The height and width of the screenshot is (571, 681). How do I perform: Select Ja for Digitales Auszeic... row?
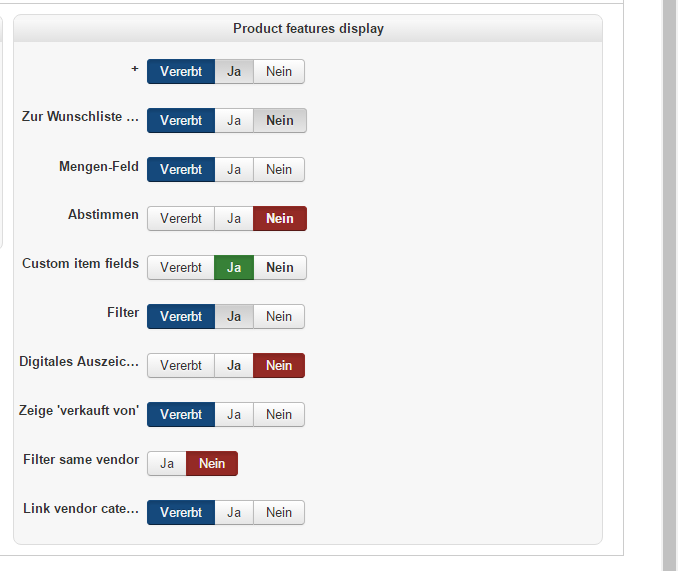234,366
